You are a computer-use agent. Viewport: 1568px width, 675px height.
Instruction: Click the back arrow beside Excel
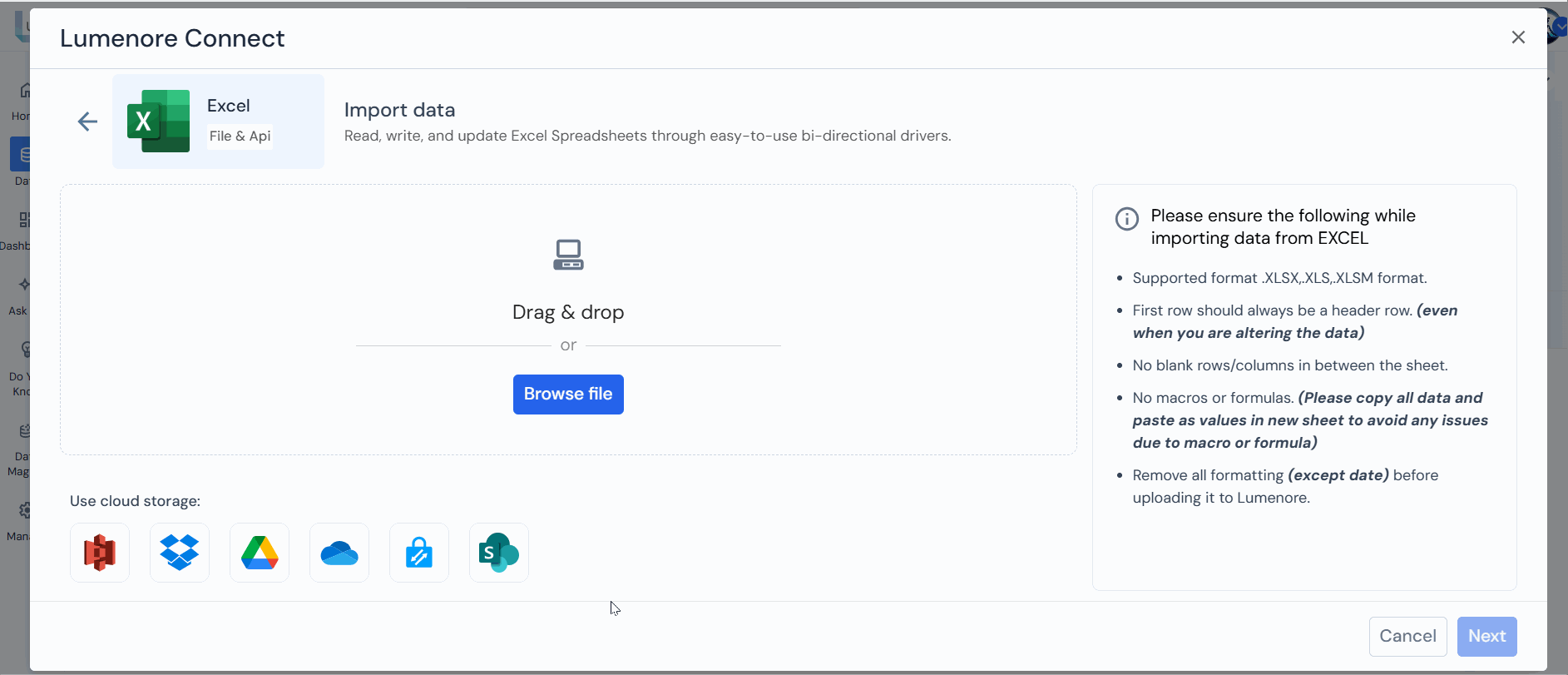(87, 122)
